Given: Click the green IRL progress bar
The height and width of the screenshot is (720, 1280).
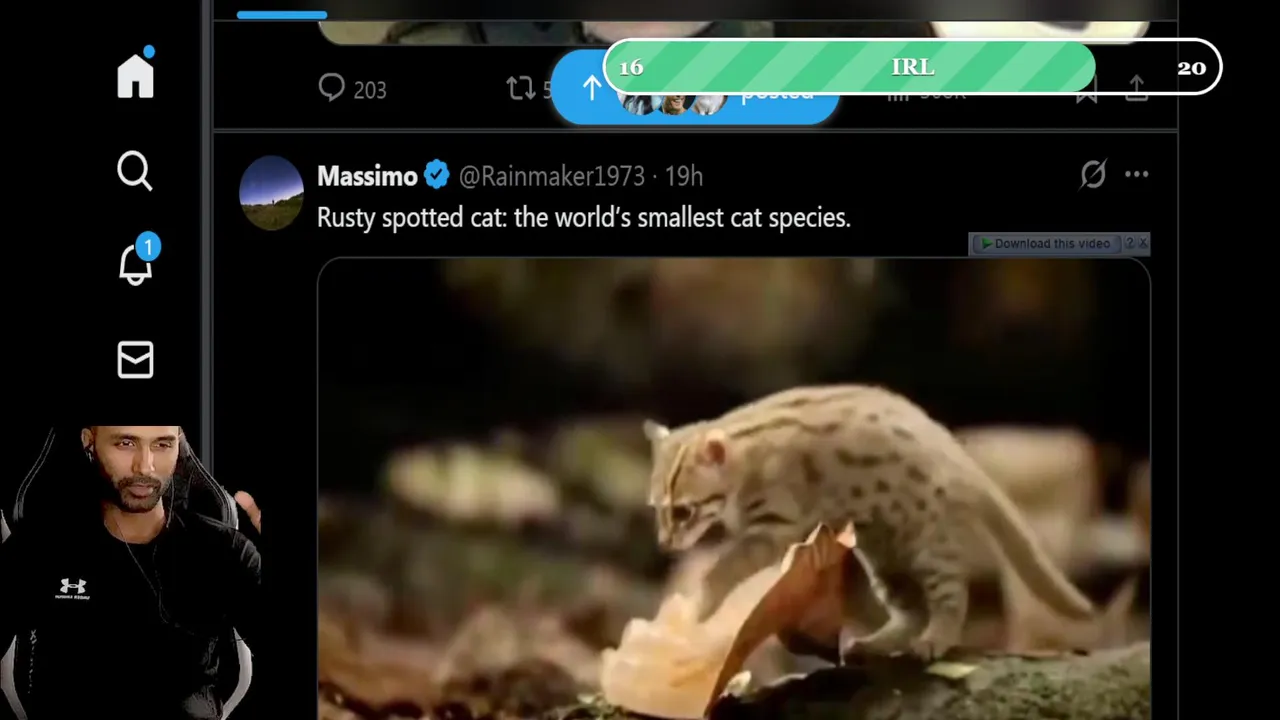Looking at the screenshot, I should (x=912, y=67).
